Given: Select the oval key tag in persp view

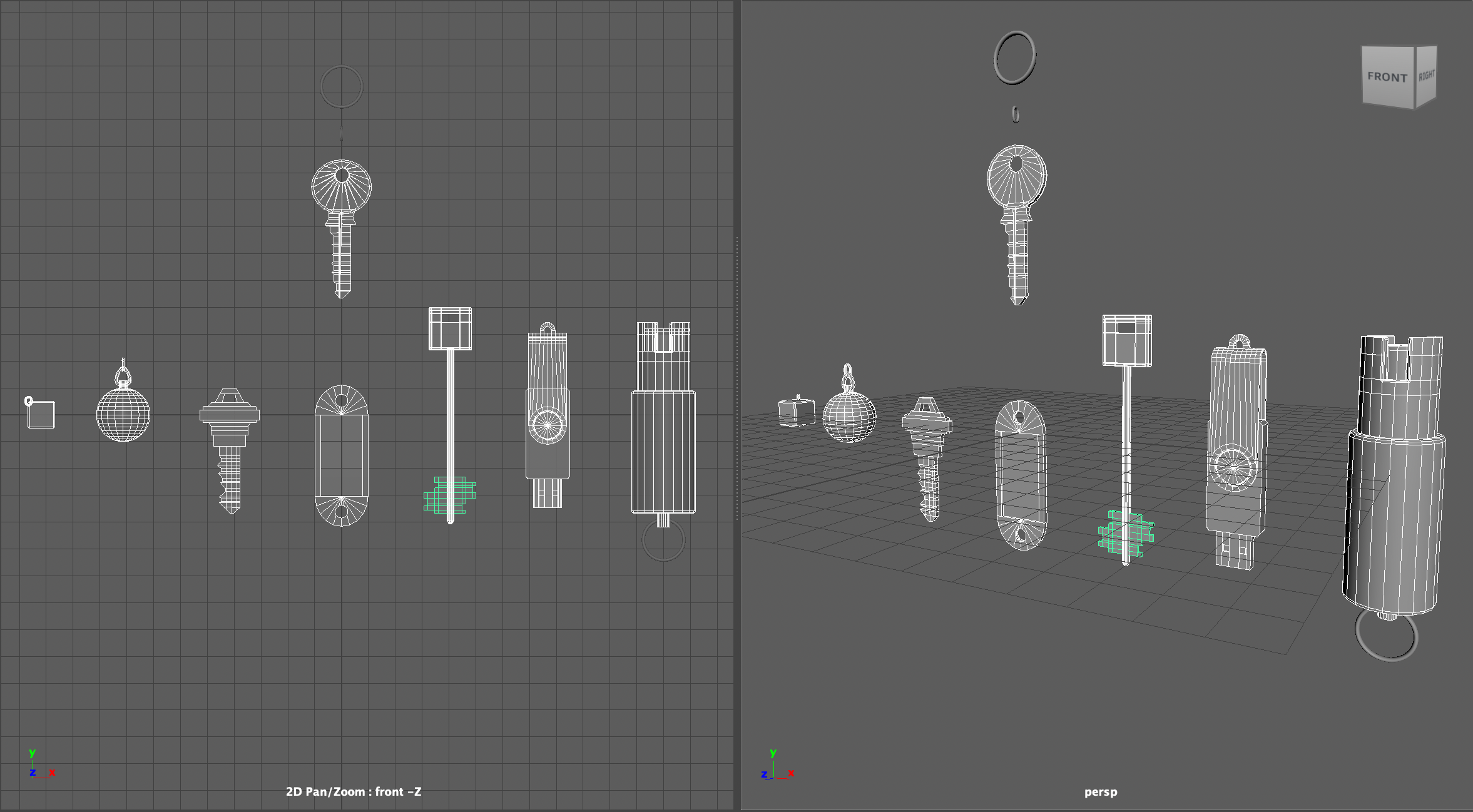Looking at the screenshot, I should 1021,475.
